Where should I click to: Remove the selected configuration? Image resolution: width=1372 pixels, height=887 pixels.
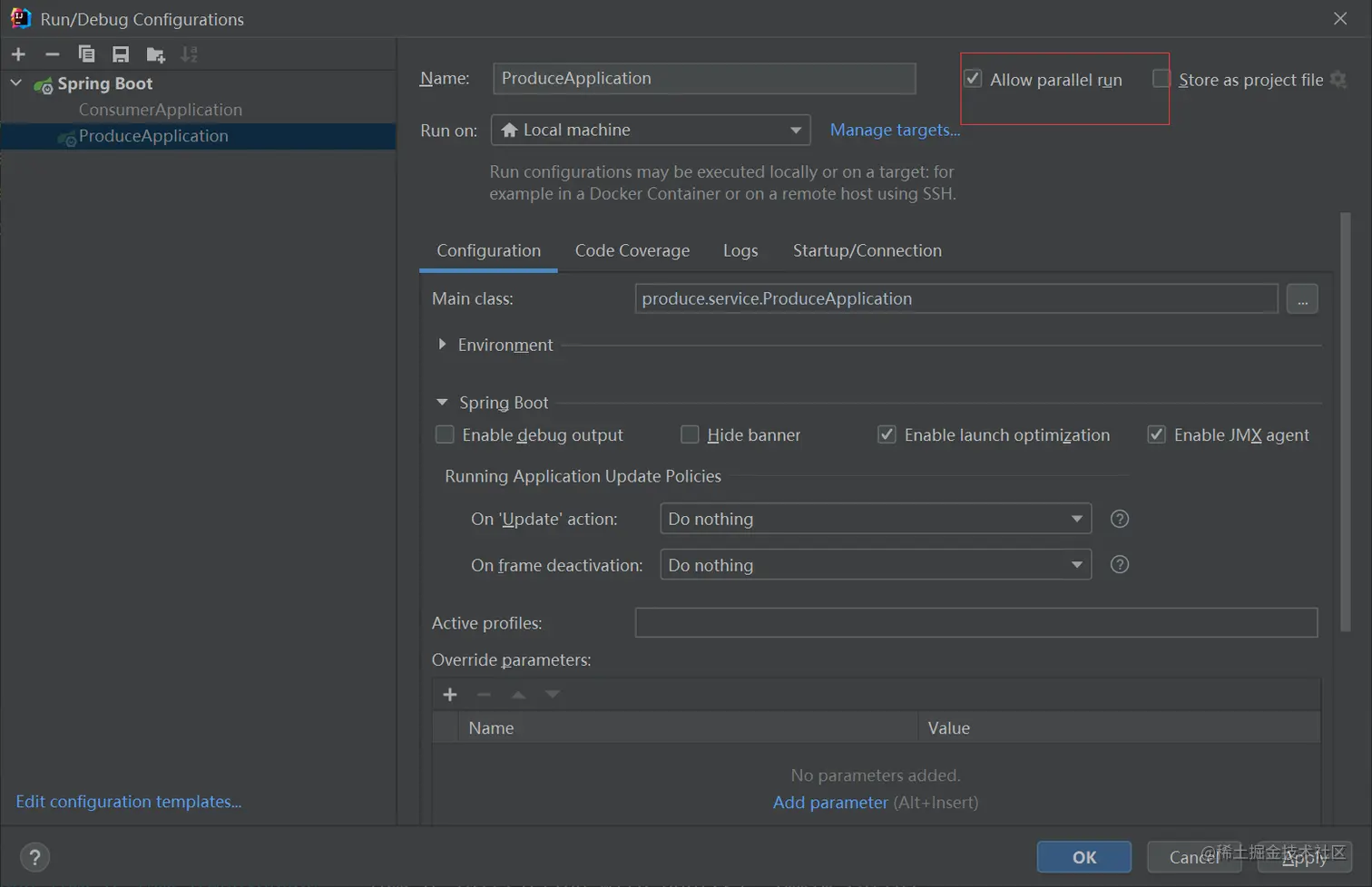coord(52,54)
